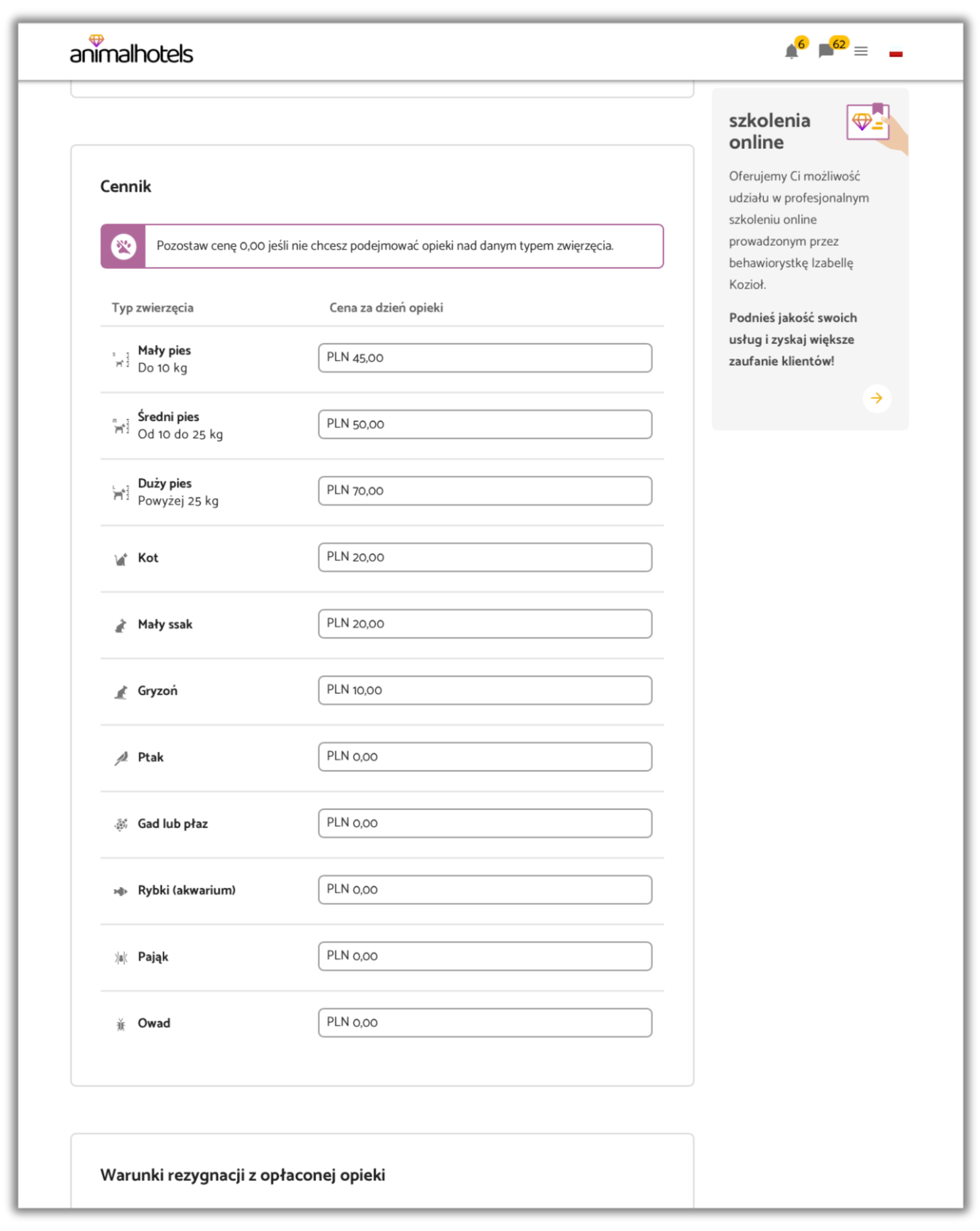Select the Gryzoń price input
This screenshot has height=1231, width=980.
coord(484,690)
